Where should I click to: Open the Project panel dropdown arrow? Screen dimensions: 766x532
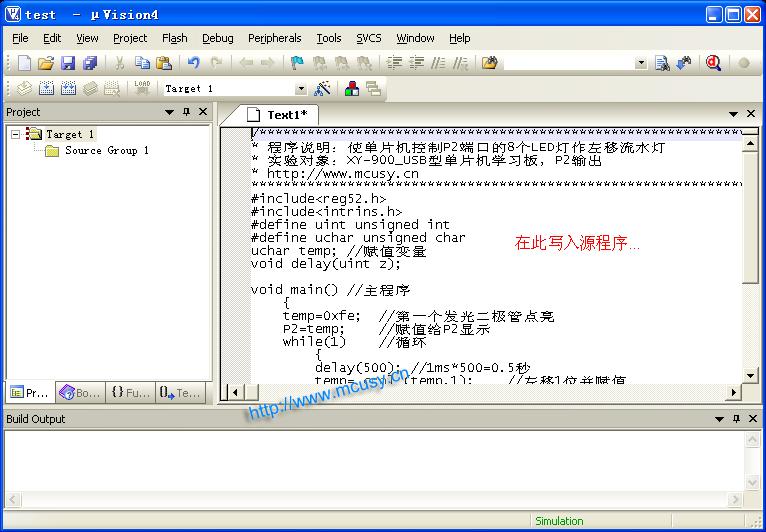pos(170,112)
